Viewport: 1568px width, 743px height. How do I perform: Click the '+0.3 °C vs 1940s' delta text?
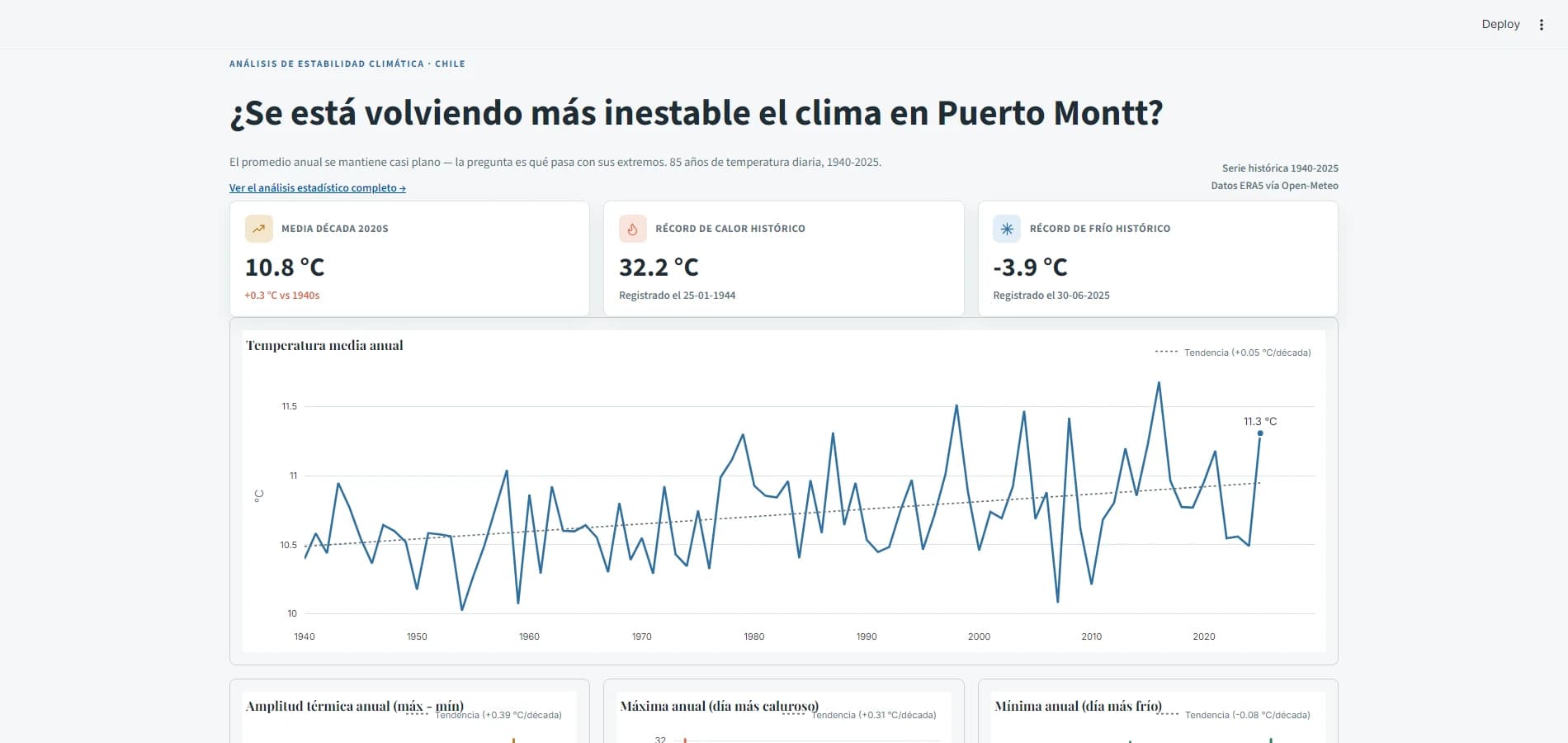[x=282, y=296]
